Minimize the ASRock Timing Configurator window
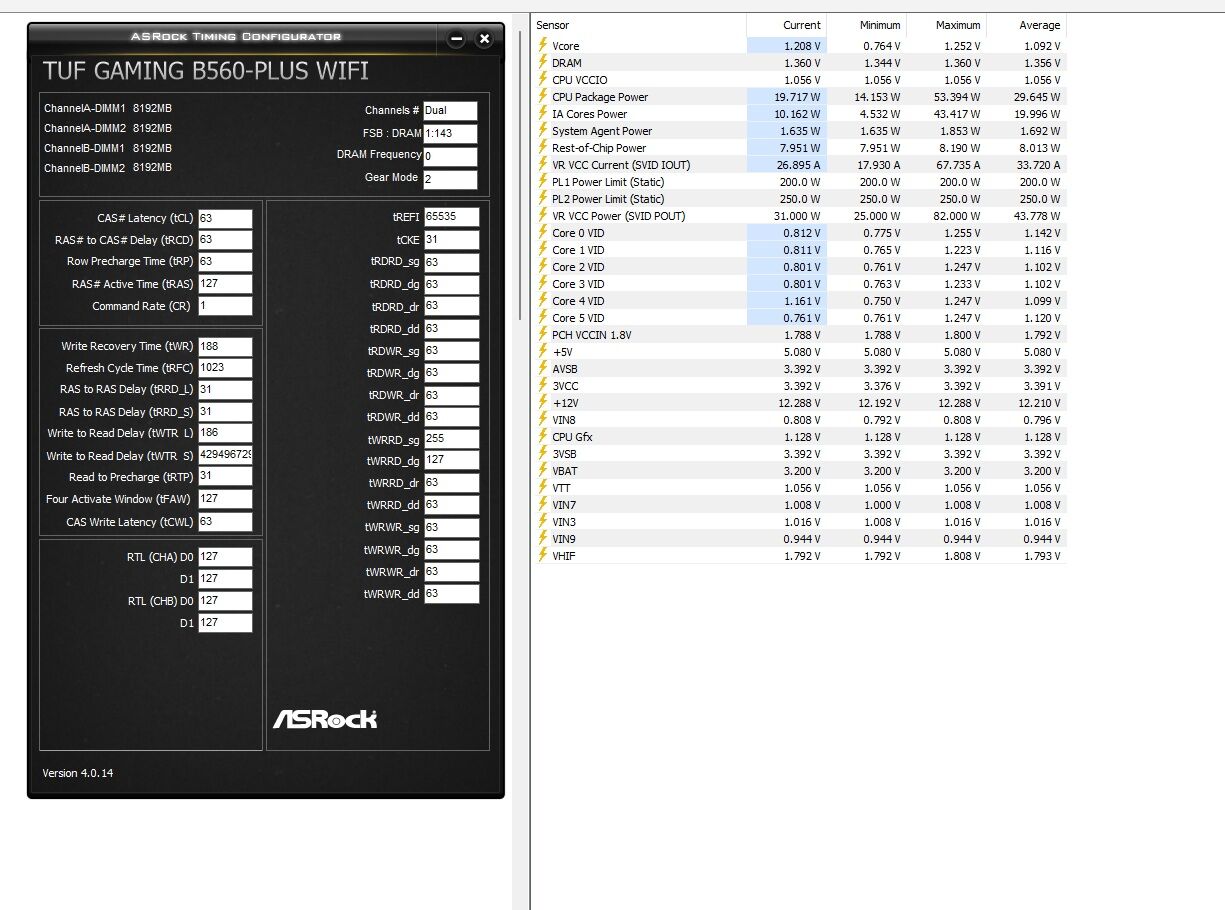 456,39
